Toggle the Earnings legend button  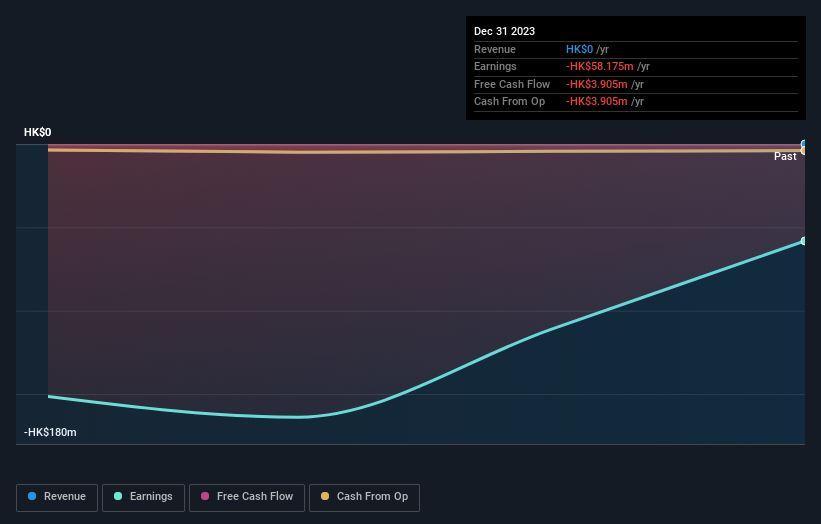(143, 497)
